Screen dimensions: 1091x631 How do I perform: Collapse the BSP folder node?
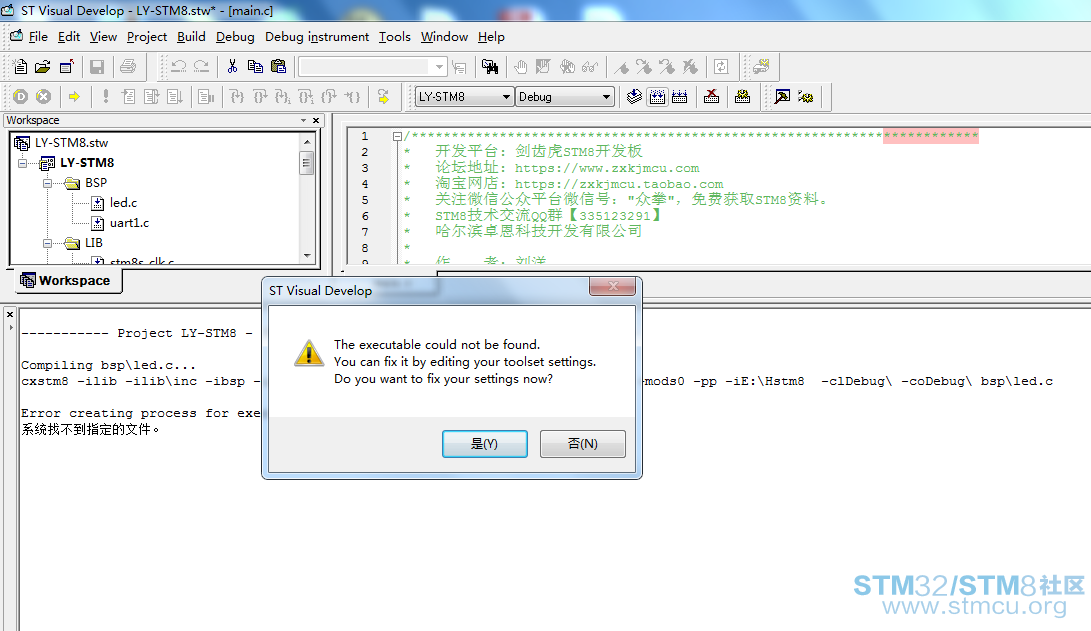click(47, 183)
